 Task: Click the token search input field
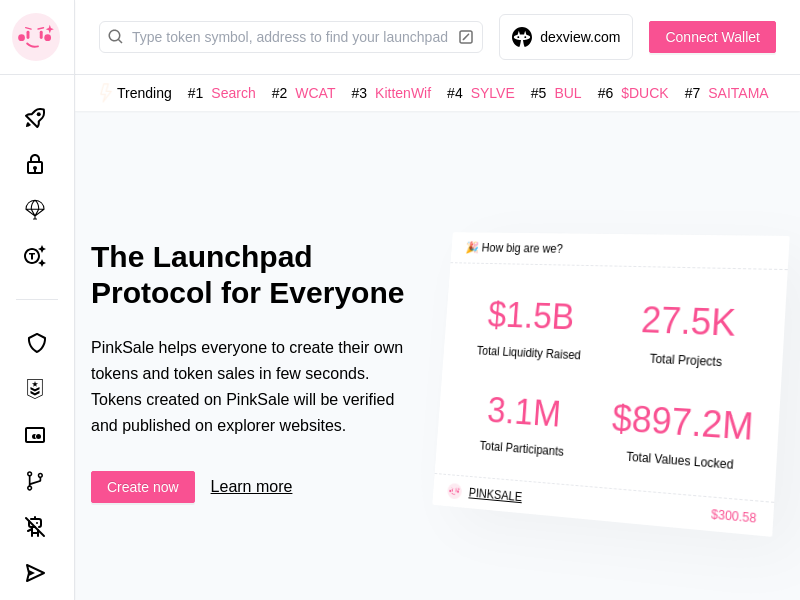tap(290, 36)
